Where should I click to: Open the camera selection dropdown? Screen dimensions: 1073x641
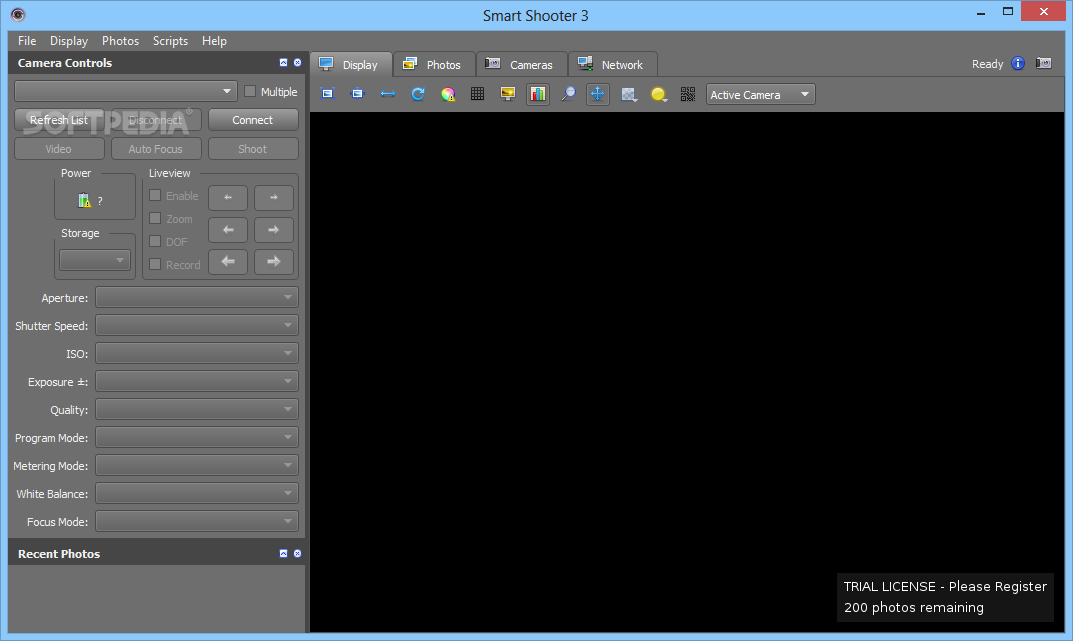click(126, 91)
